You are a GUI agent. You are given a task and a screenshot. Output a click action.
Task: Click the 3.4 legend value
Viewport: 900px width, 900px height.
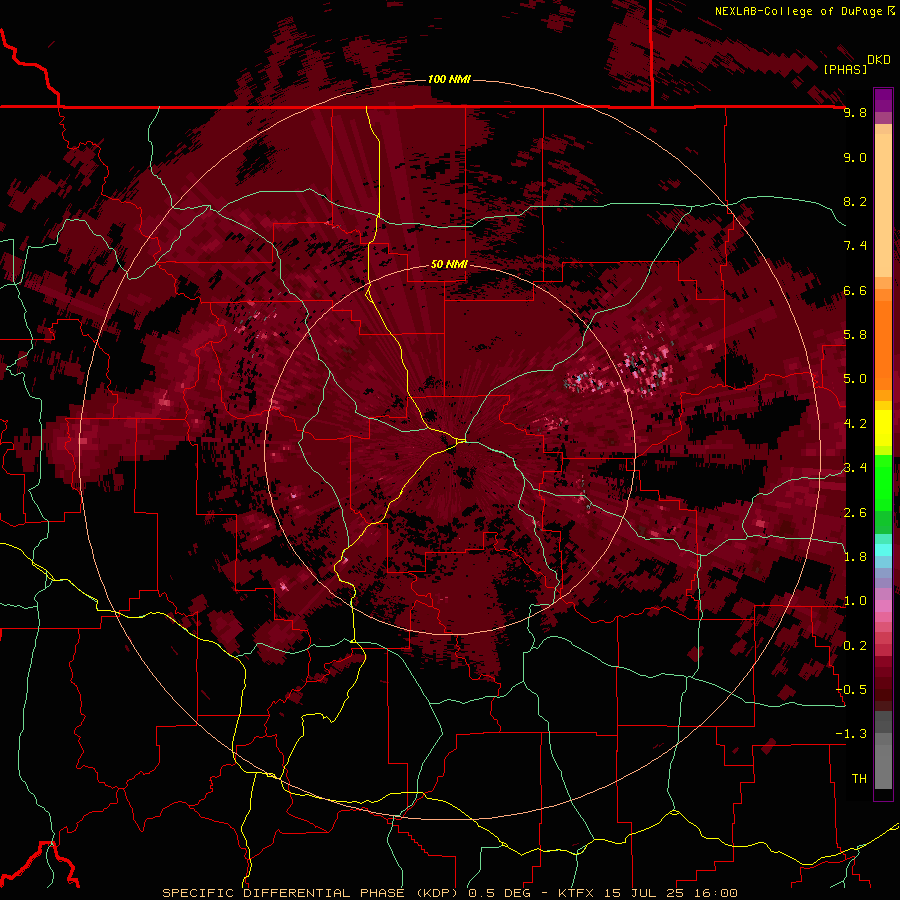coord(855,468)
